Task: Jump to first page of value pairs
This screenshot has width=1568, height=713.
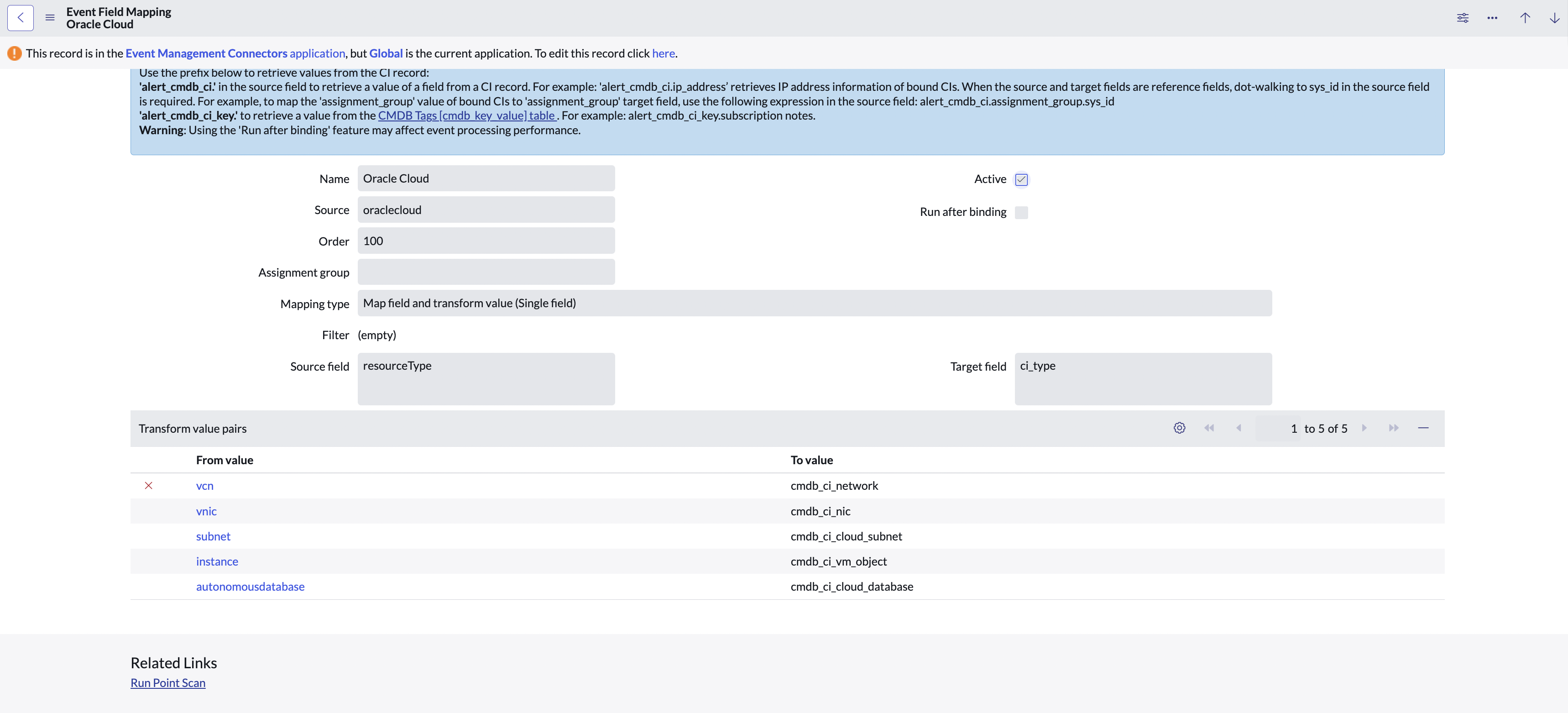Action: [1209, 428]
